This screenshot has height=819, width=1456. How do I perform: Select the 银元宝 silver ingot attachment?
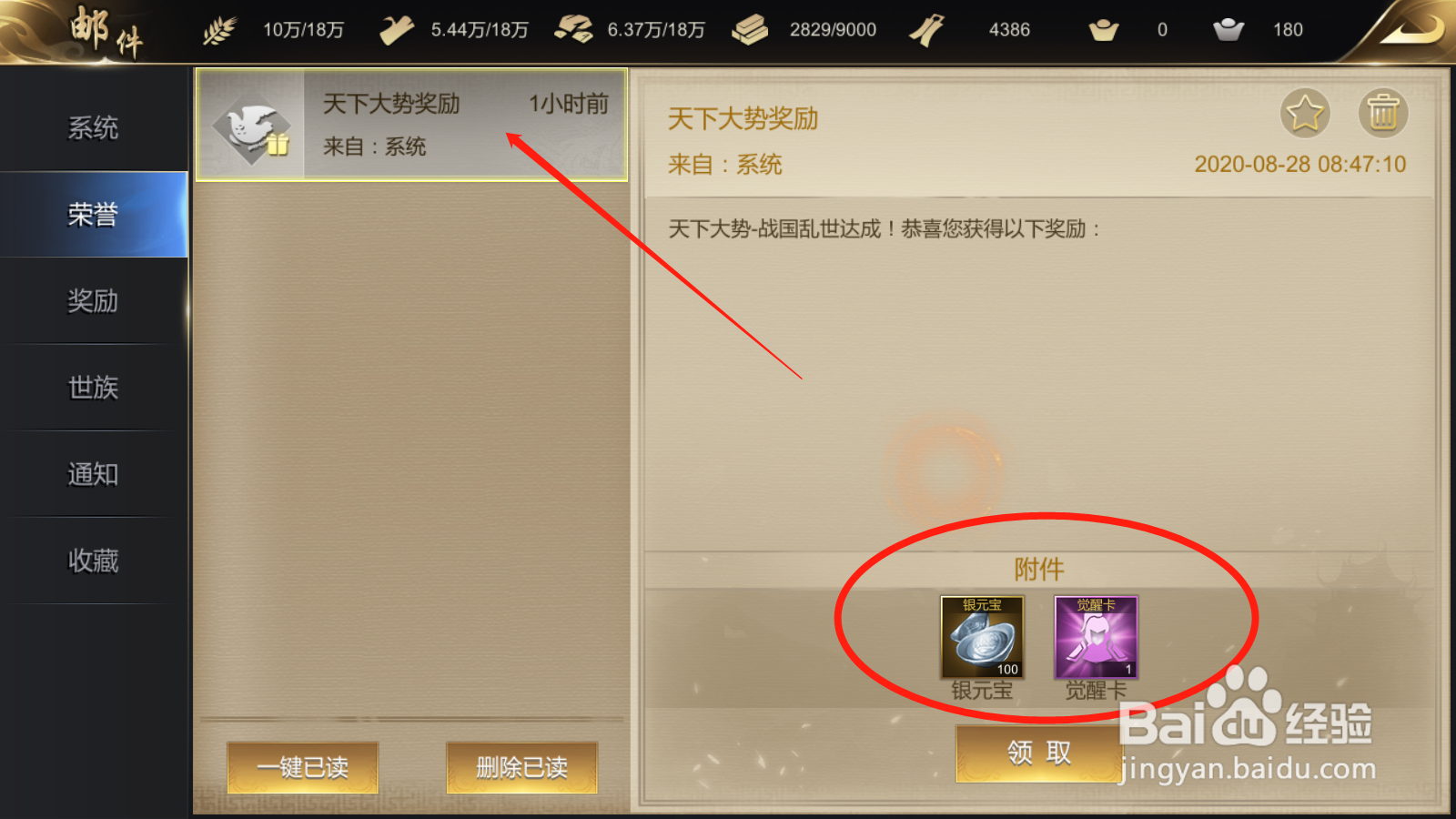pyautogui.click(x=982, y=637)
